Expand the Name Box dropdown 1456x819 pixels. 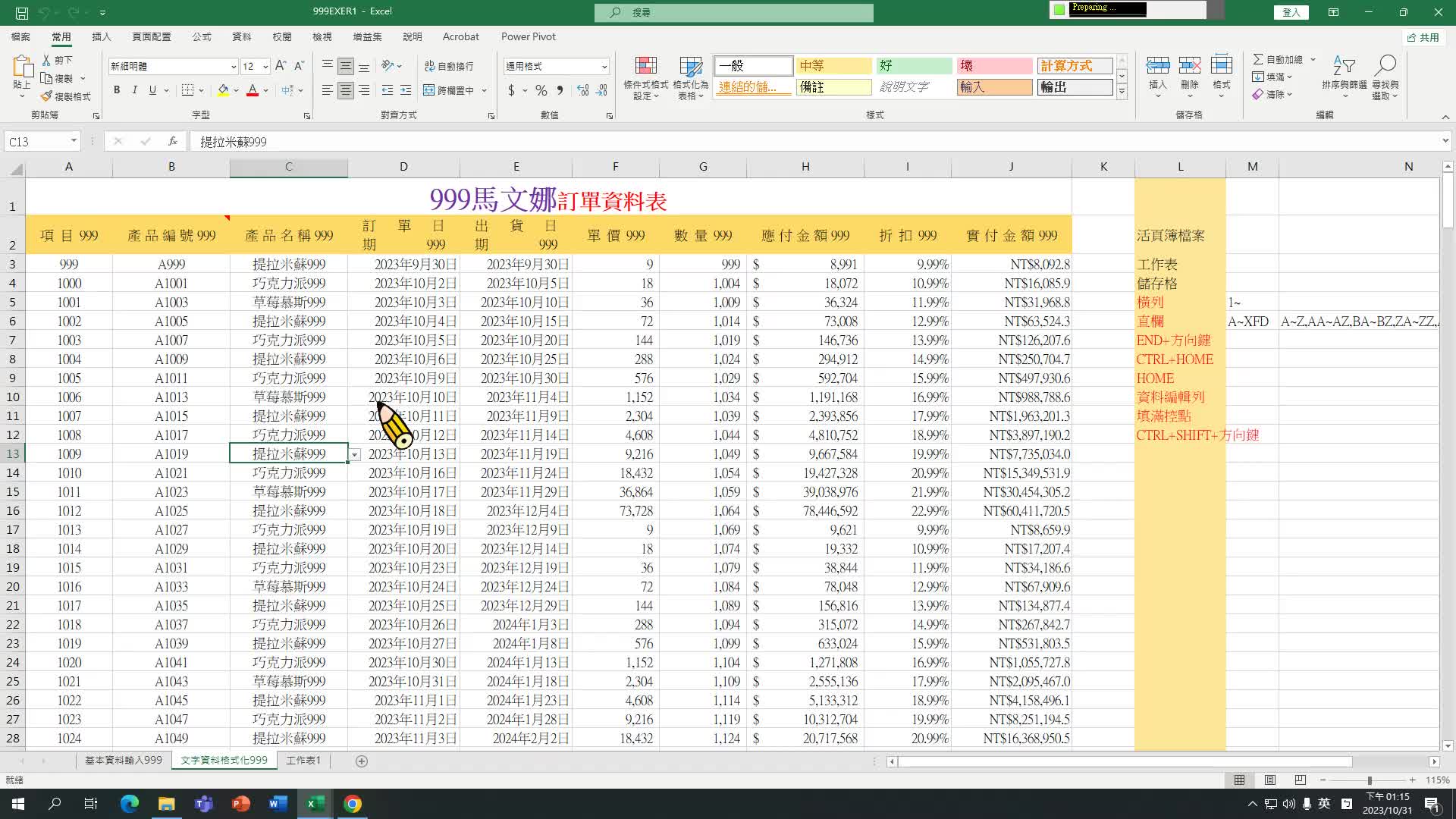(74, 141)
